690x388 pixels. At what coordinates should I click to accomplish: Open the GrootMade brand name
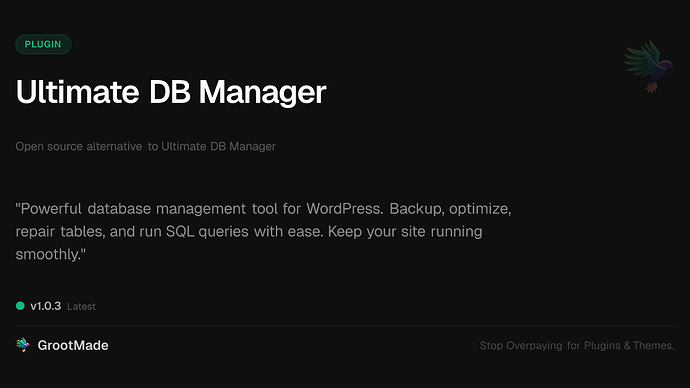click(73, 345)
